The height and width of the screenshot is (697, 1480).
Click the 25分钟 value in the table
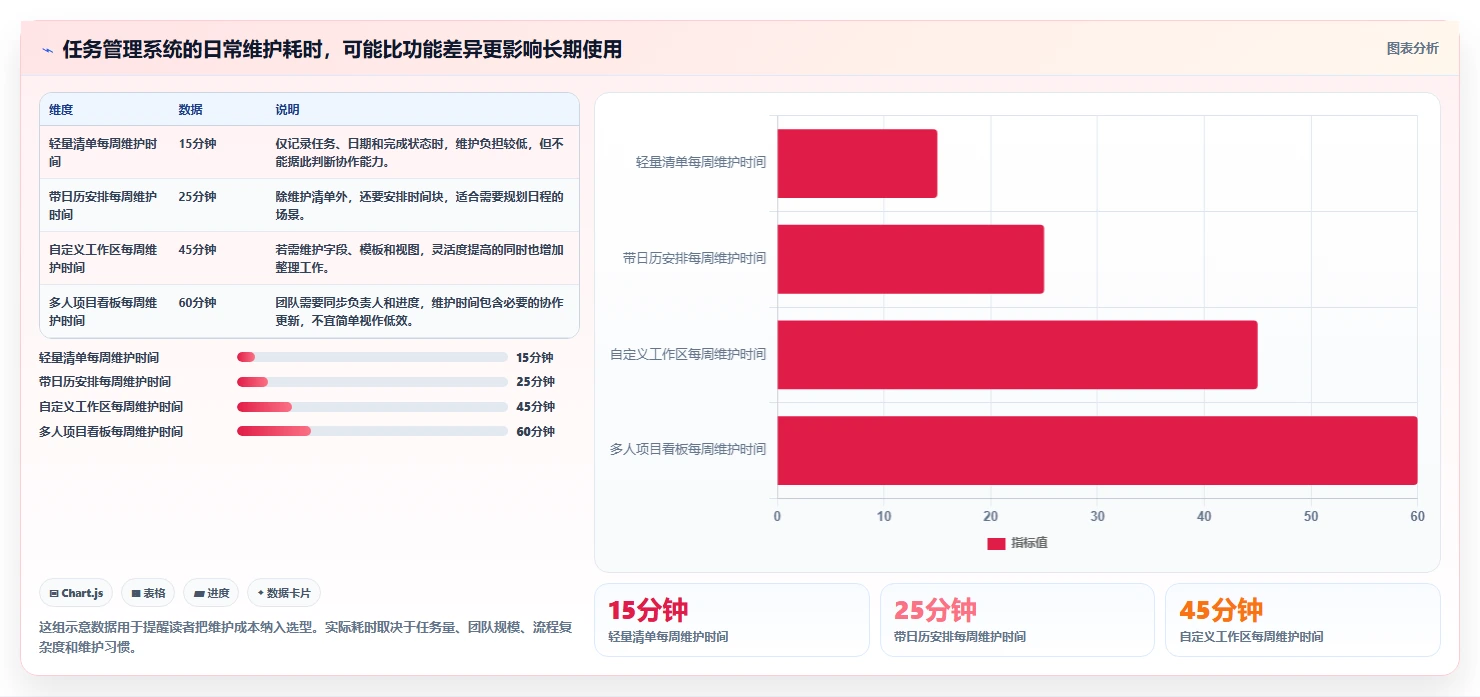tap(198, 197)
